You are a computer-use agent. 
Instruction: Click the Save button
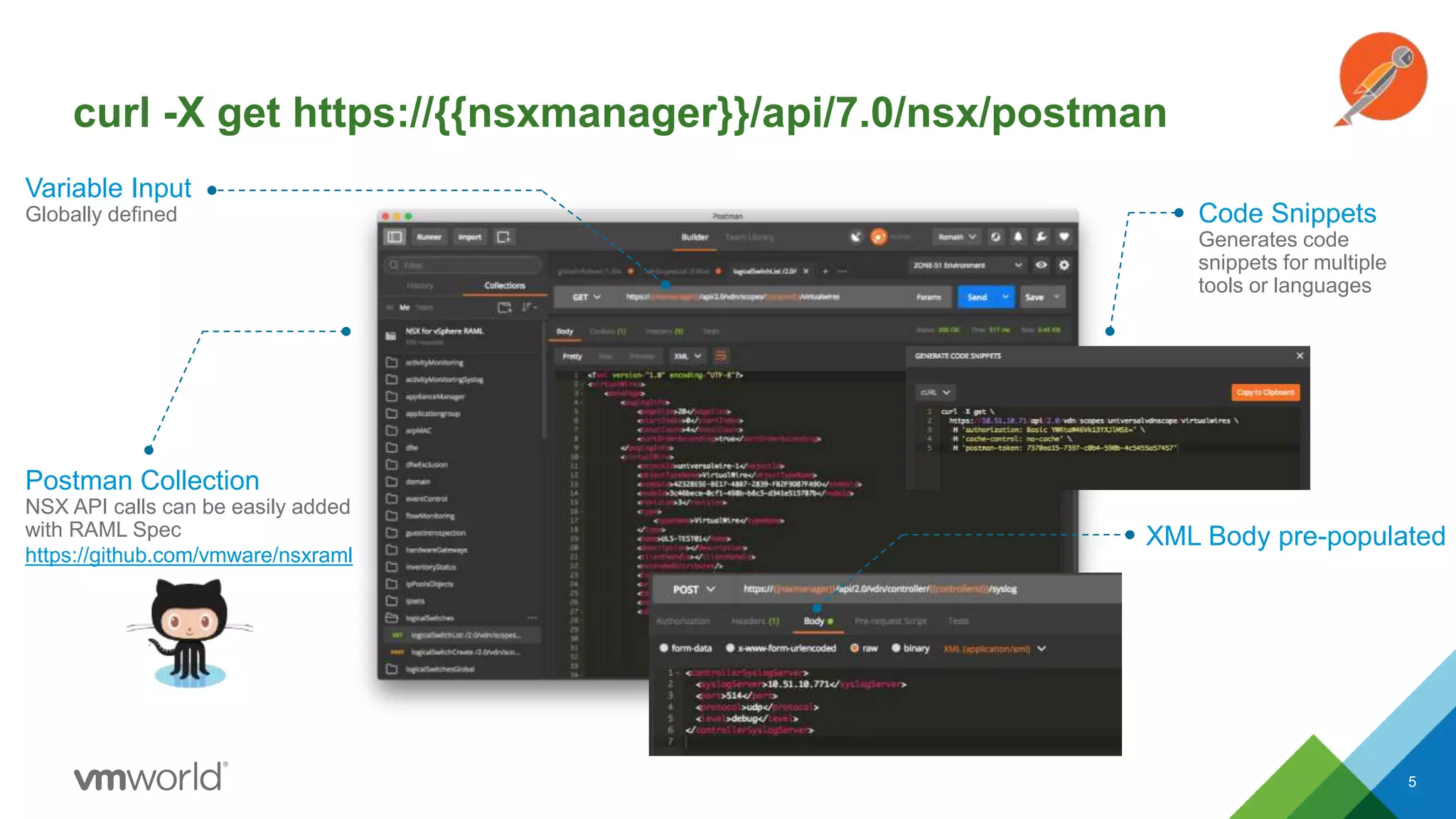click(1034, 297)
